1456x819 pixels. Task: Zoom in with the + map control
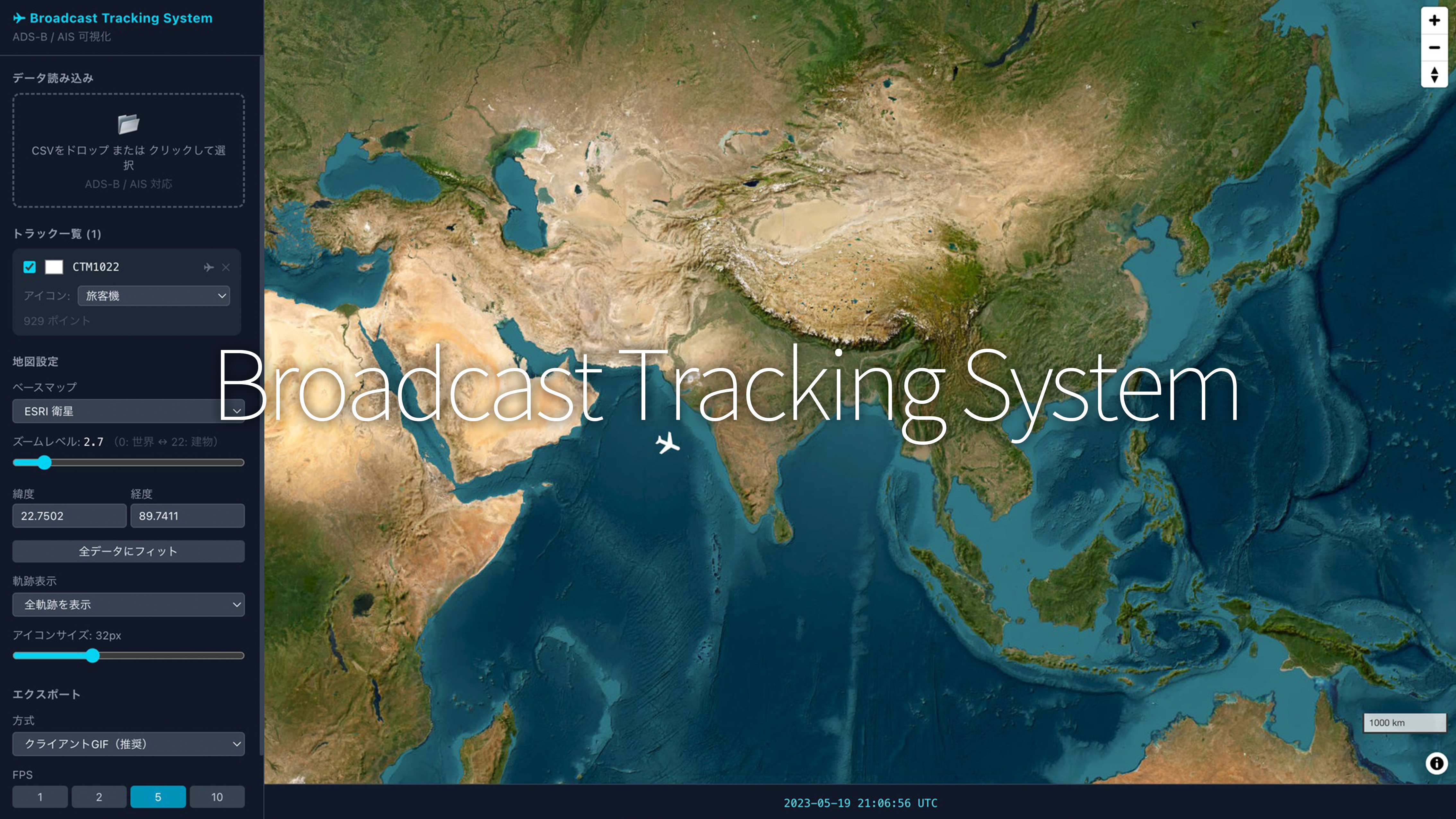click(x=1434, y=20)
